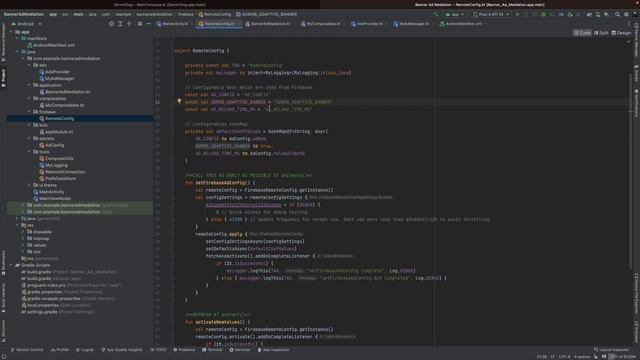Open MyAdManager in project tree
640x360 pixels.
coord(60,78)
